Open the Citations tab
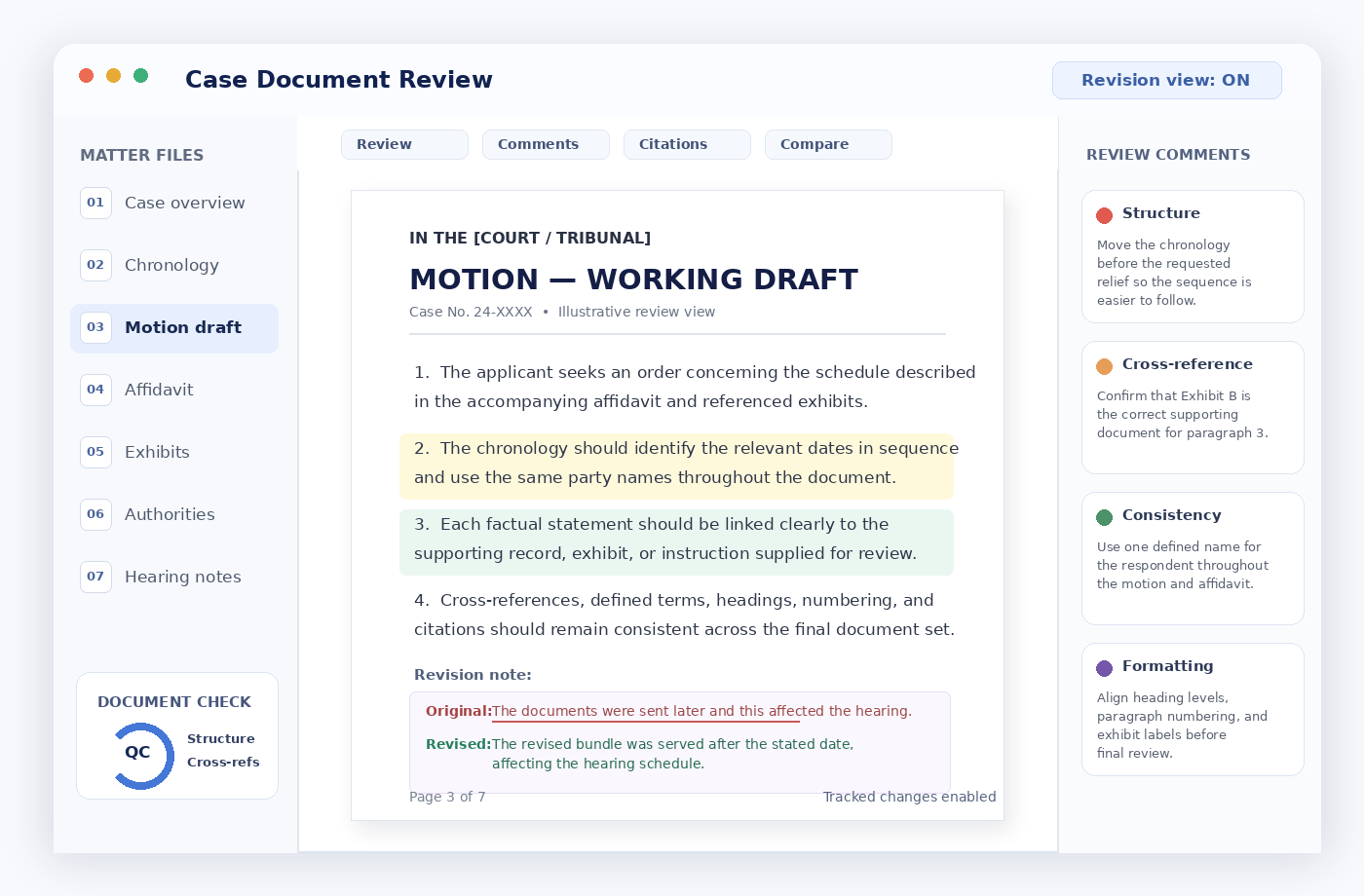 (x=687, y=144)
